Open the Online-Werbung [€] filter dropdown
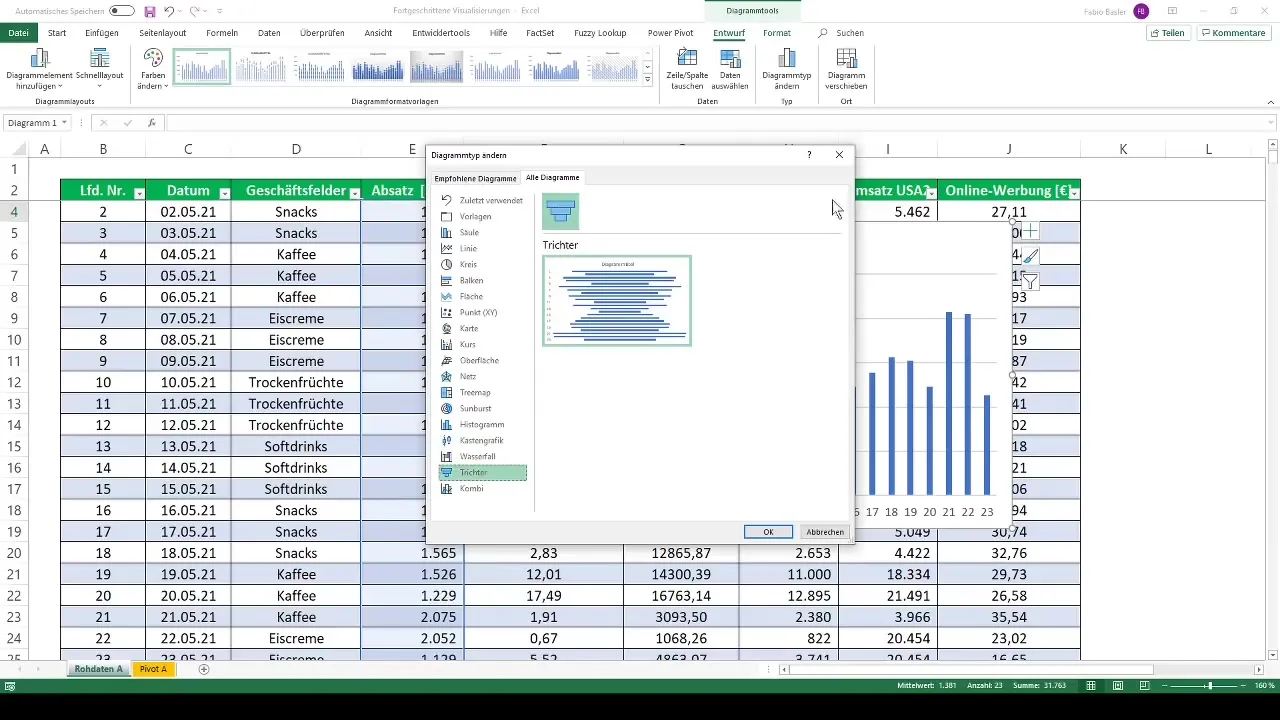 pyautogui.click(x=1074, y=192)
